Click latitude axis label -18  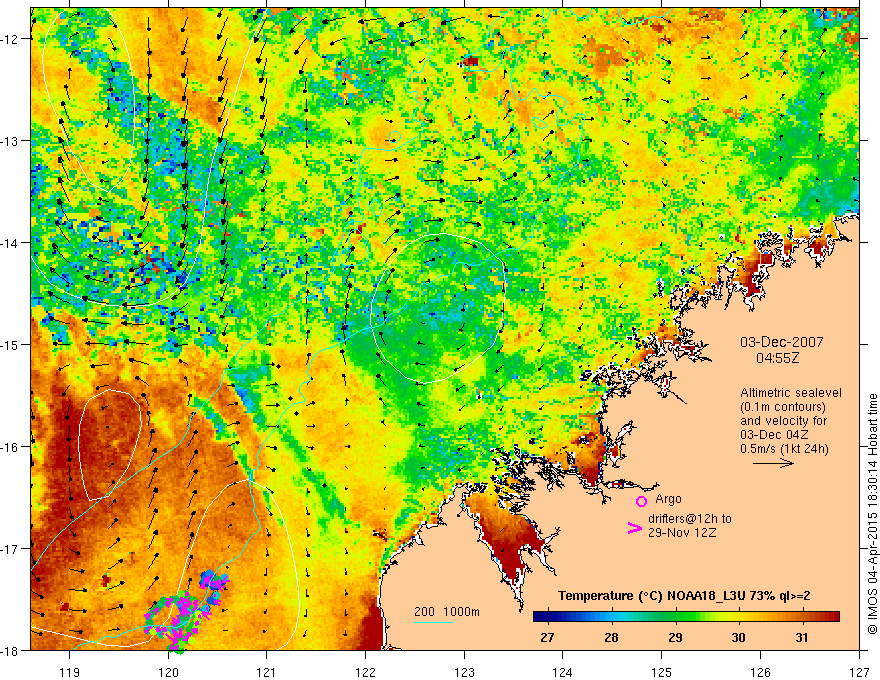coord(12,650)
